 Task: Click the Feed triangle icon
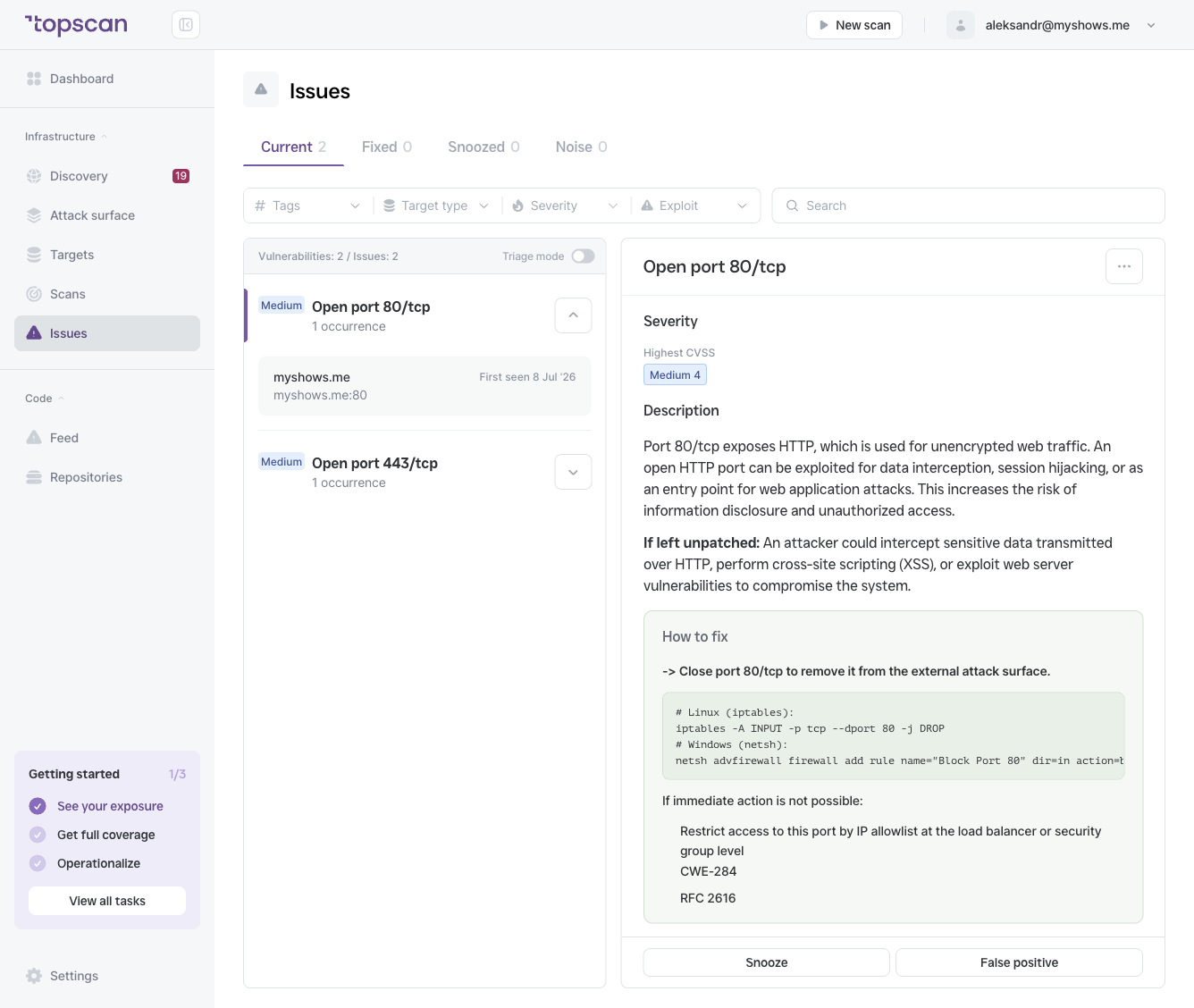pyautogui.click(x=34, y=438)
